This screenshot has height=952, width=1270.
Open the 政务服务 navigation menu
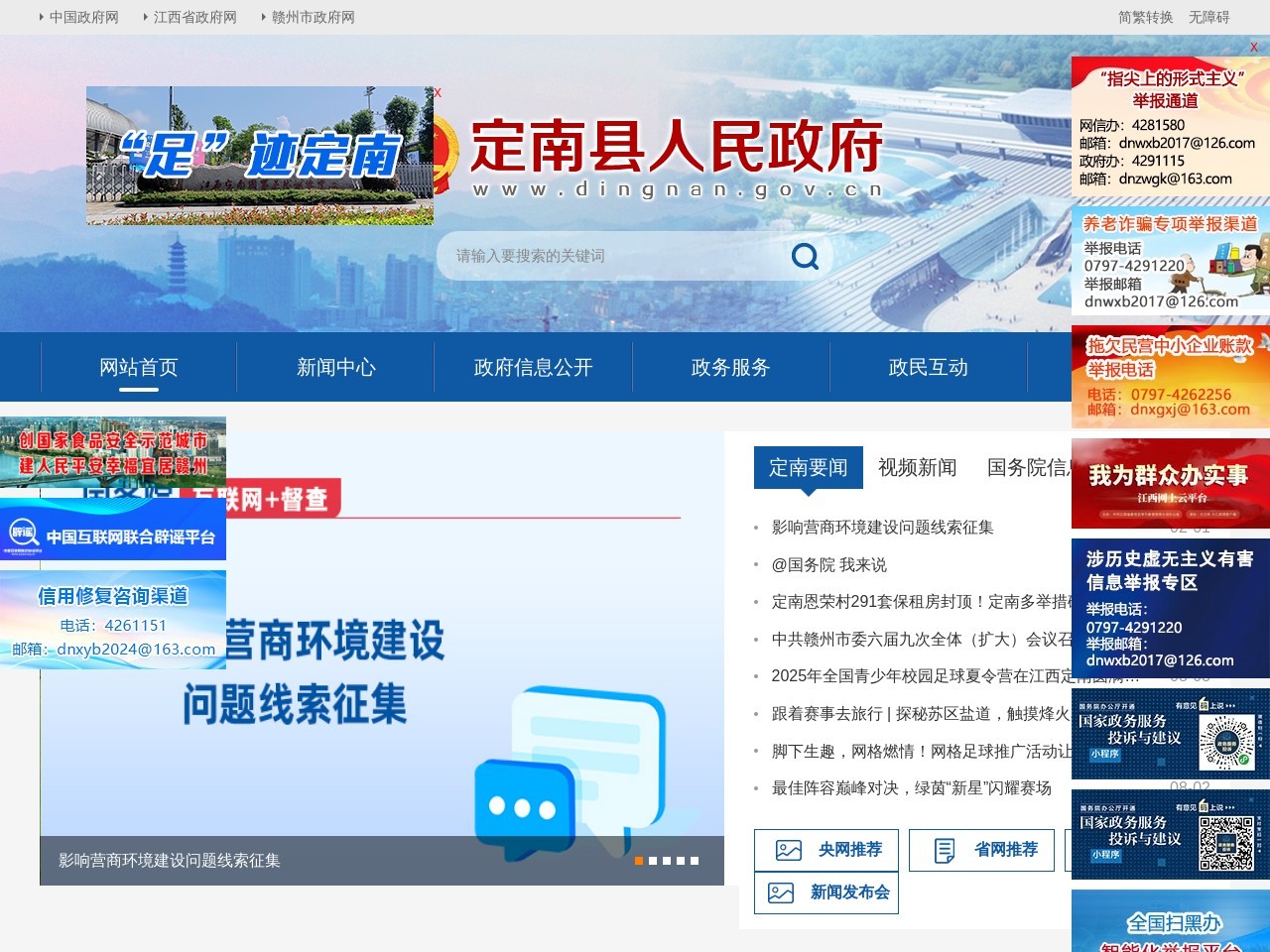[729, 367]
